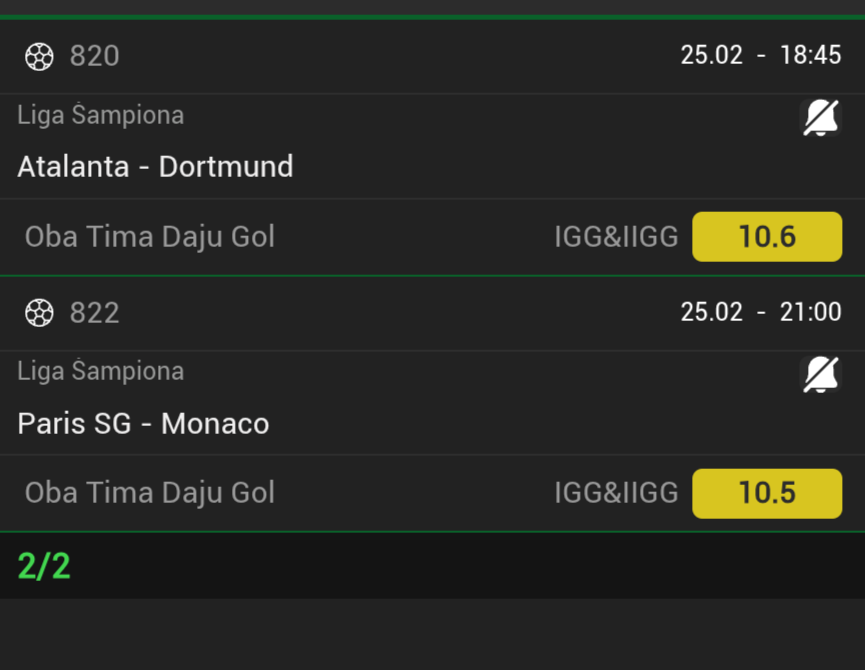Click Oba Tima Daju Gol for Atalanta match

(x=149, y=237)
